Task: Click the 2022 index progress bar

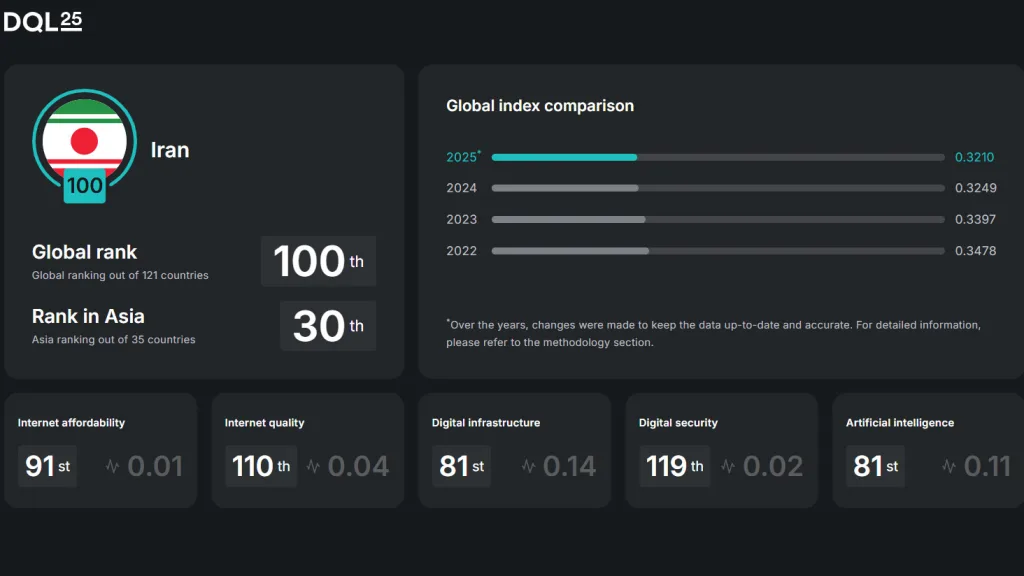Action: [x=717, y=251]
